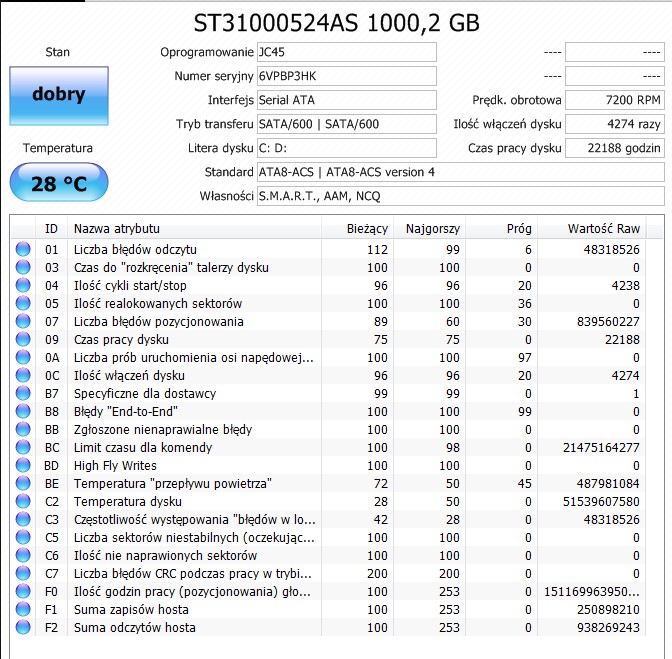672x659 pixels.
Task: Click status icon for attribute C3 row
Action: [x=23, y=519]
